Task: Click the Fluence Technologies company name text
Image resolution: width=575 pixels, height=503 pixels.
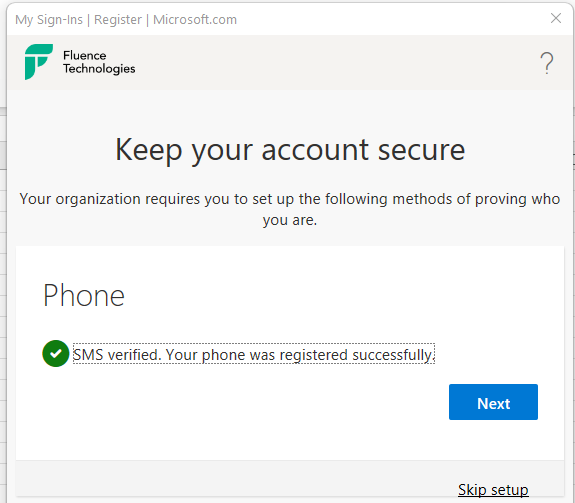Action: pos(99,62)
